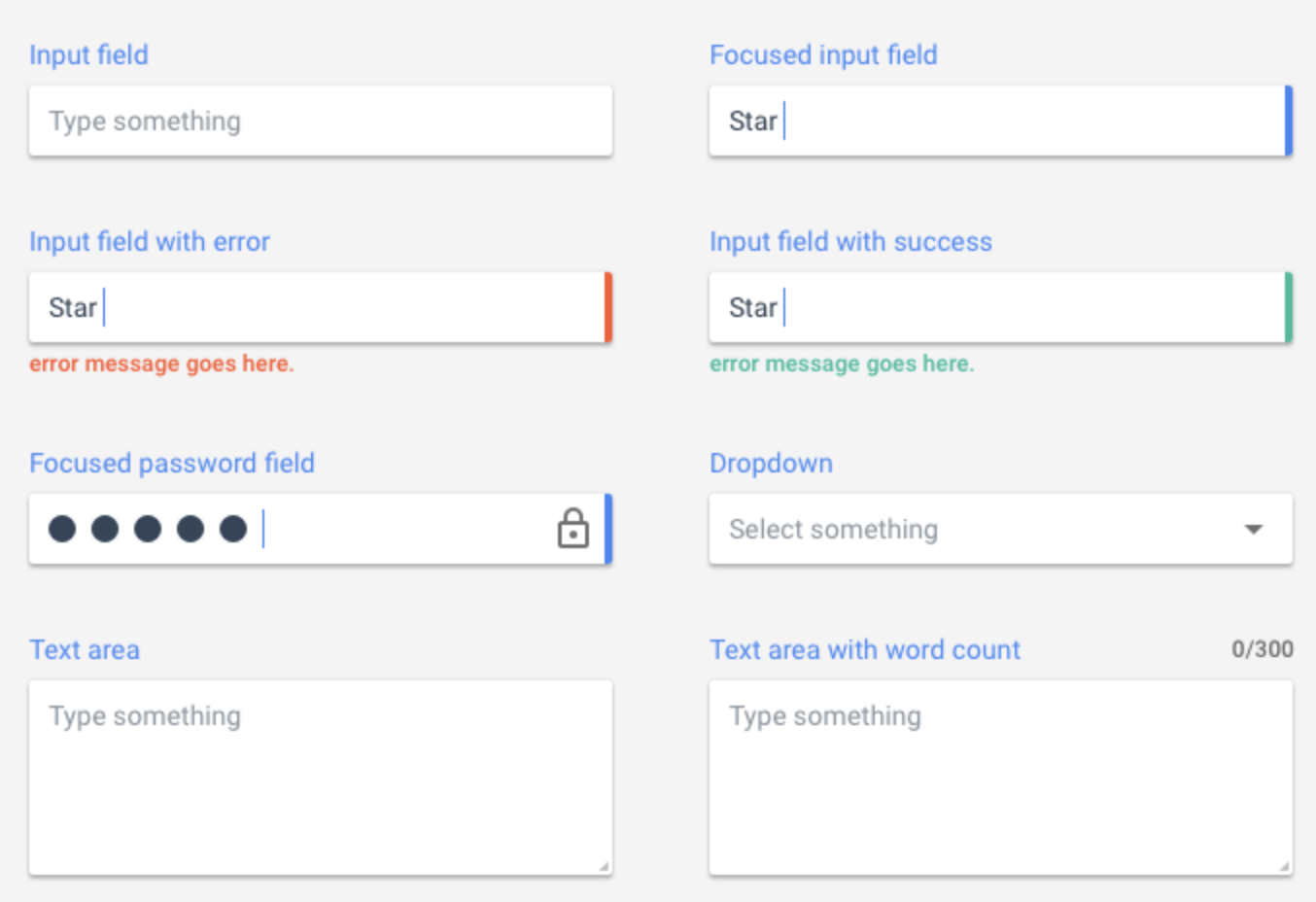Click into the Focused input field box
Screen dimensions: 1316x902
coord(1001,121)
